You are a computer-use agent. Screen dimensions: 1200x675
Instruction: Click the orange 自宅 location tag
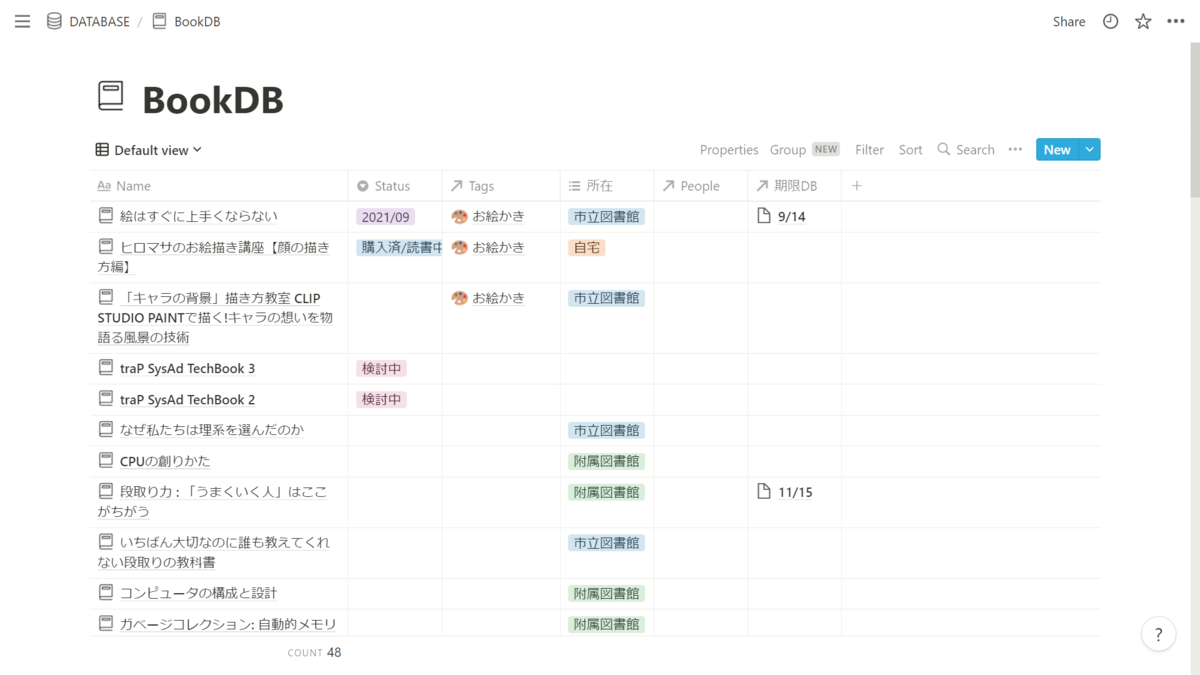tap(586, 247)
